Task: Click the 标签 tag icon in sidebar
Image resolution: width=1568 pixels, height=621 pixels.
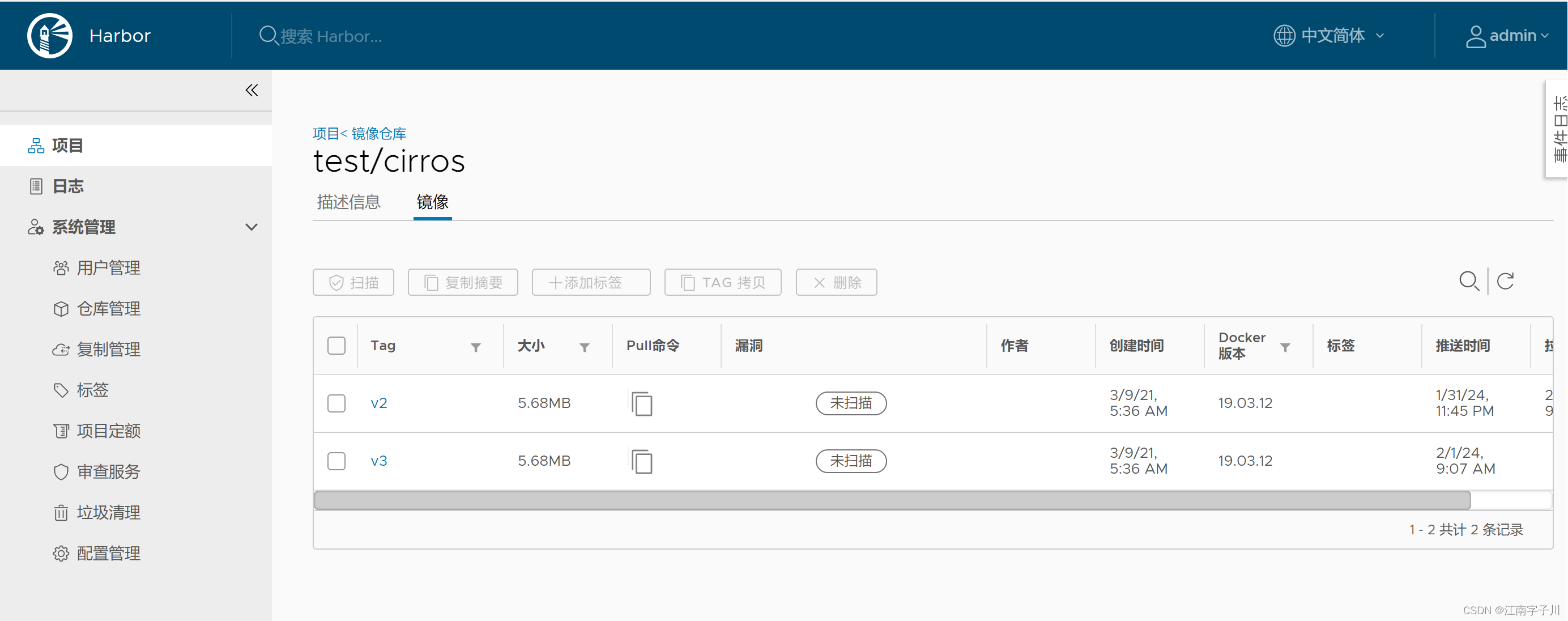Action: pyautogui.click(x=61, y=390)
